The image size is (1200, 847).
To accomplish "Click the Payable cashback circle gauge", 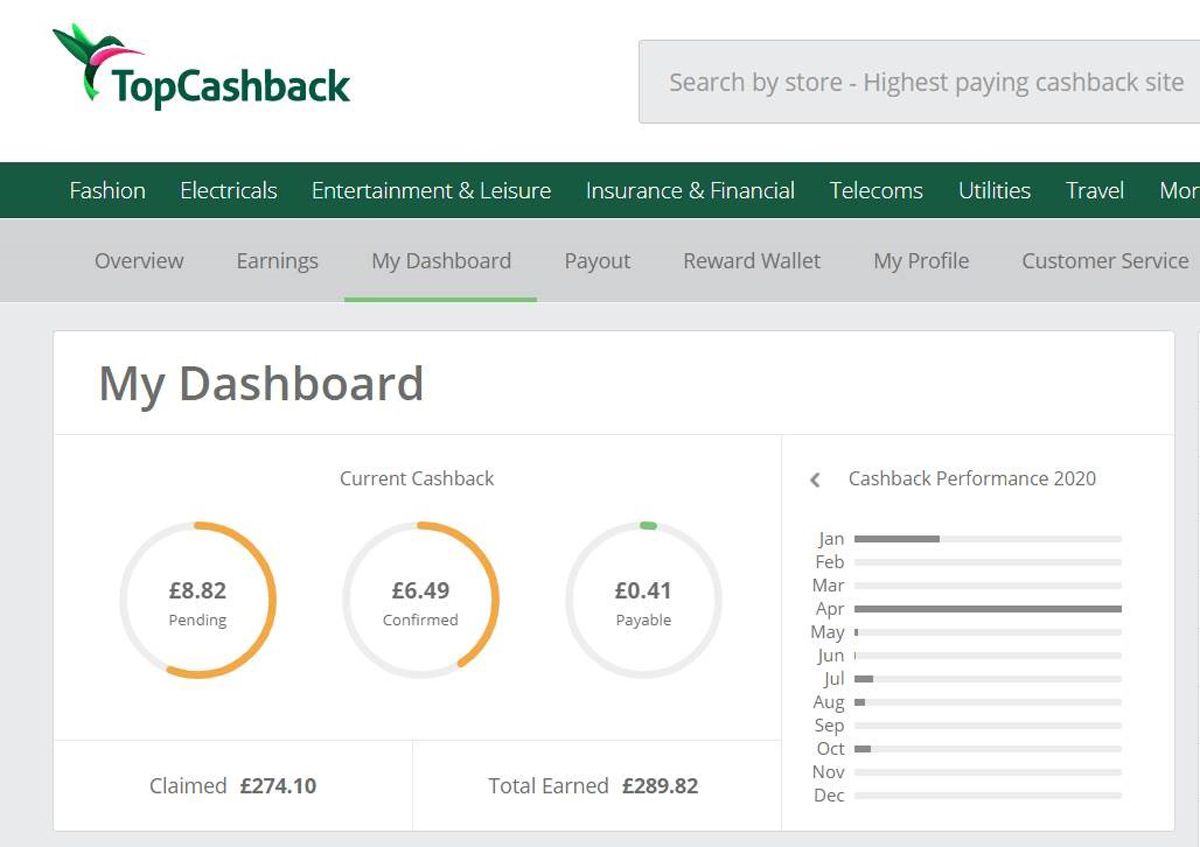I will (x=643, y=600).
